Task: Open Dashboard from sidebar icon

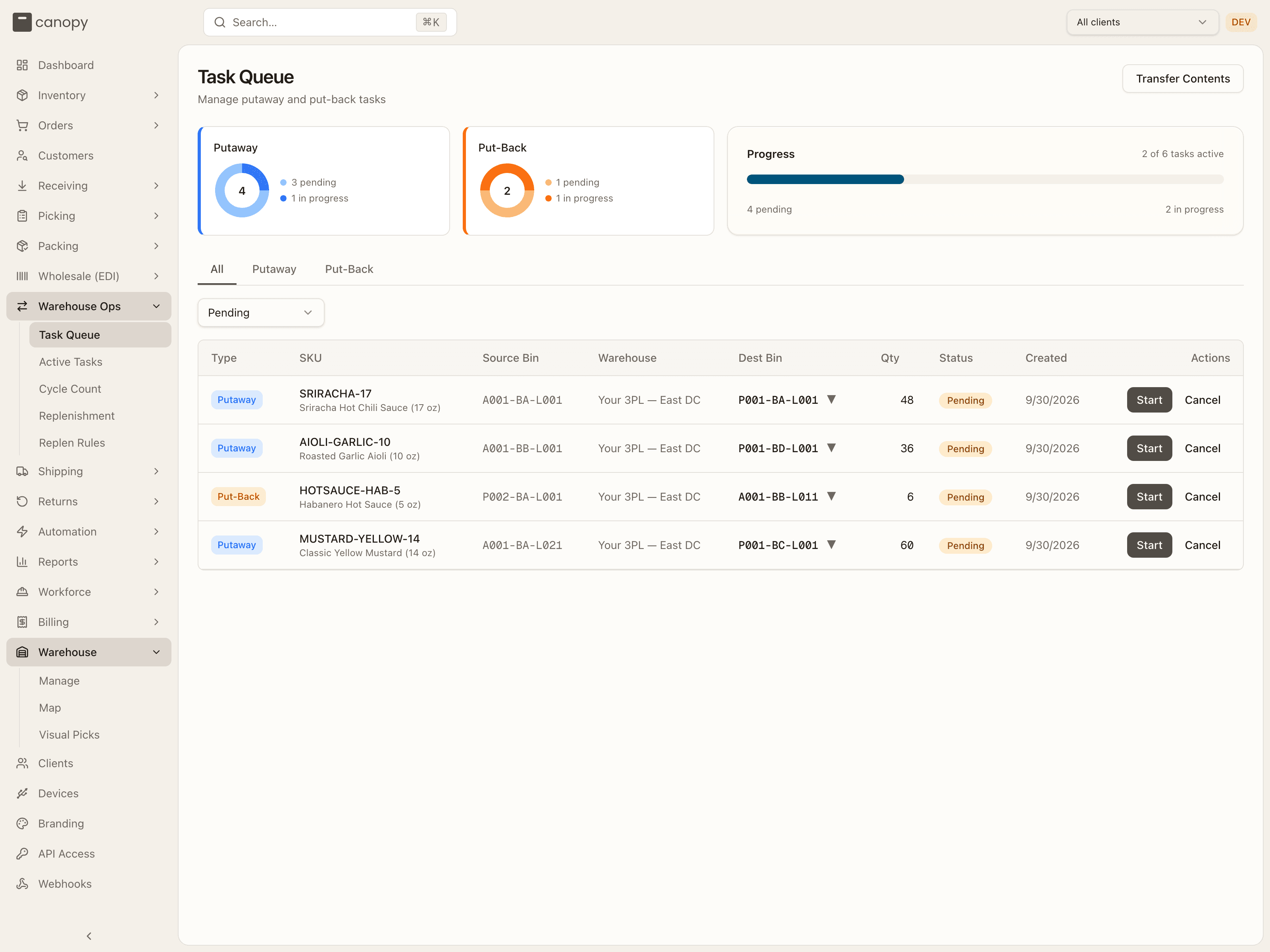Action: tap(22, 65)
